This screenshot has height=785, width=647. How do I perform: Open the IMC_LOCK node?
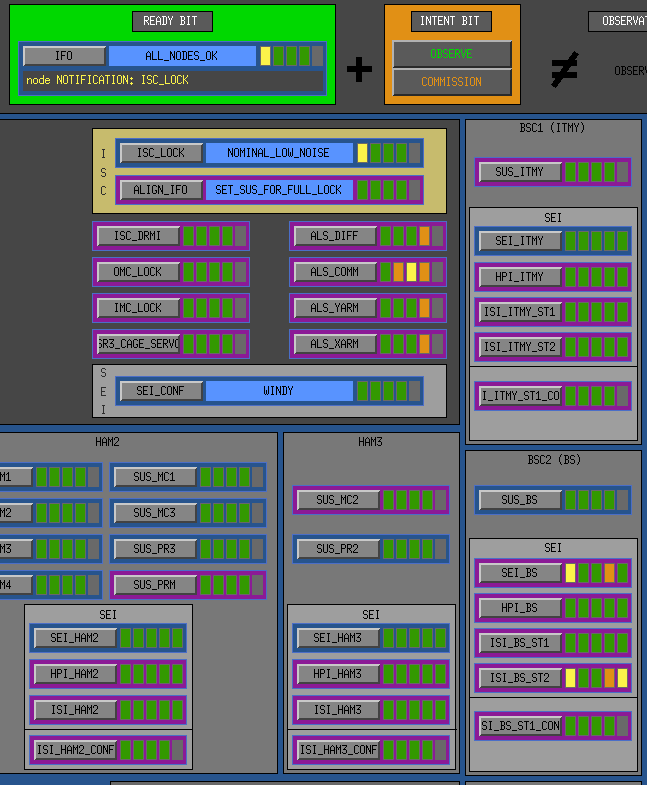click(138, 308)
